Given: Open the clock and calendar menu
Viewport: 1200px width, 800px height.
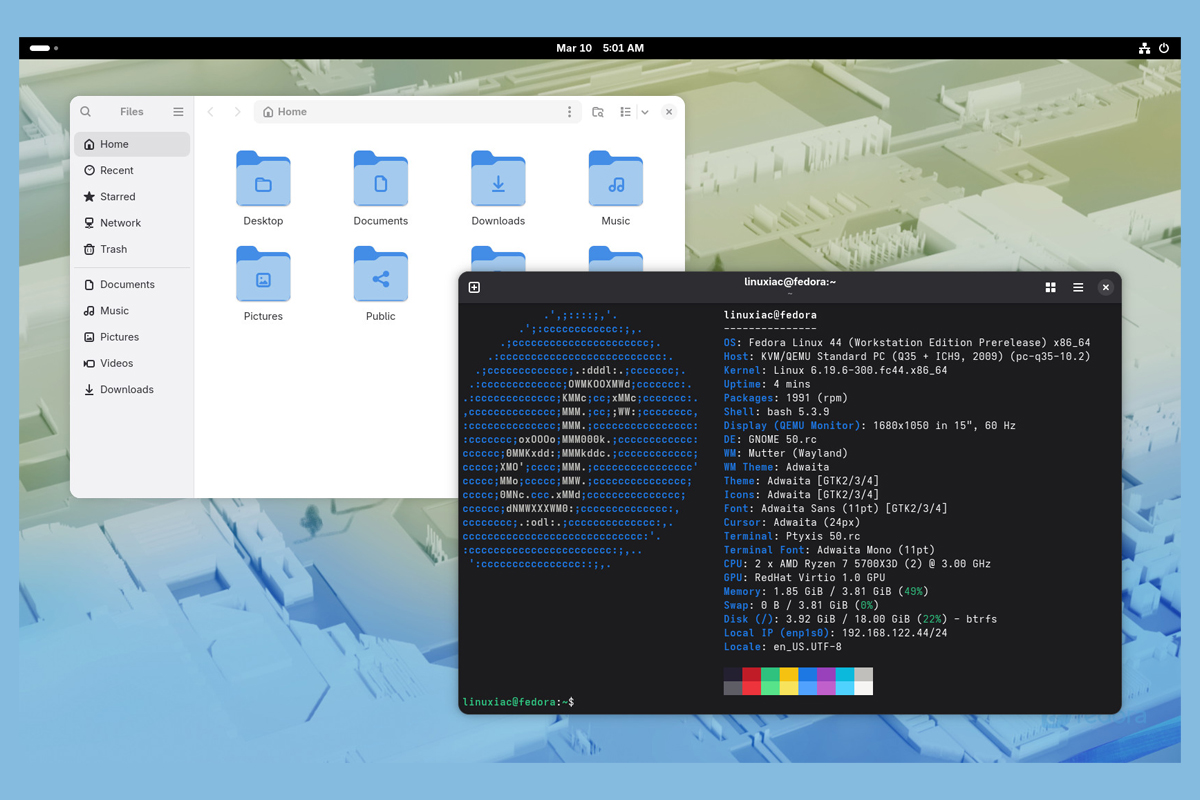Looking at the screenshot, I should pyautogui.click(x=600, y=48).
